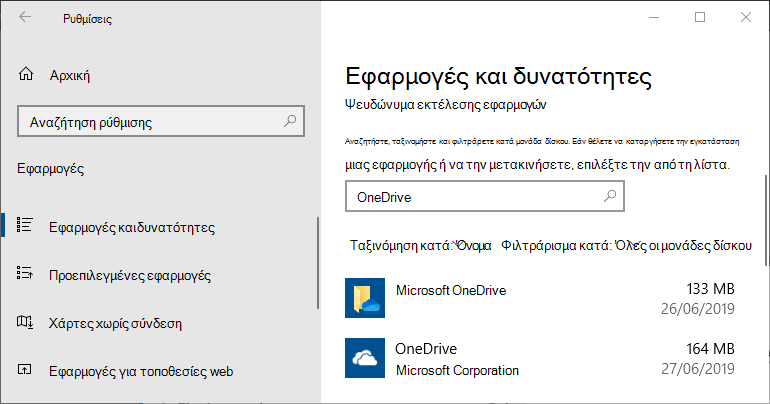Click the 133 MB size value

pos(711,289)
